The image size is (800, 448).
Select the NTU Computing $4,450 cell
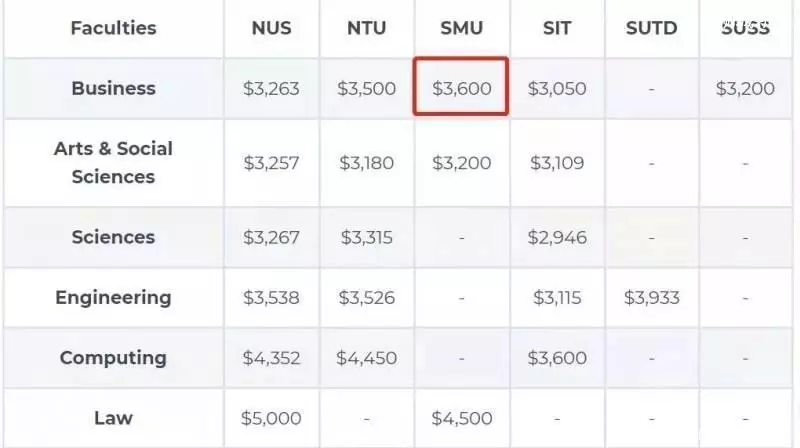click(x=366, y=358)
